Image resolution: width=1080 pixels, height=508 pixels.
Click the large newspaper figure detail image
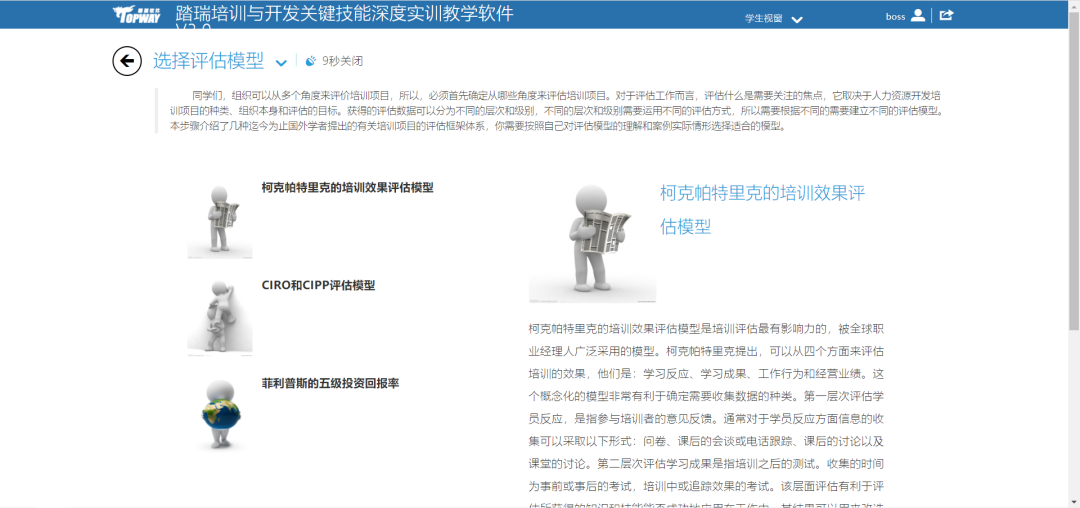point(592,241)
